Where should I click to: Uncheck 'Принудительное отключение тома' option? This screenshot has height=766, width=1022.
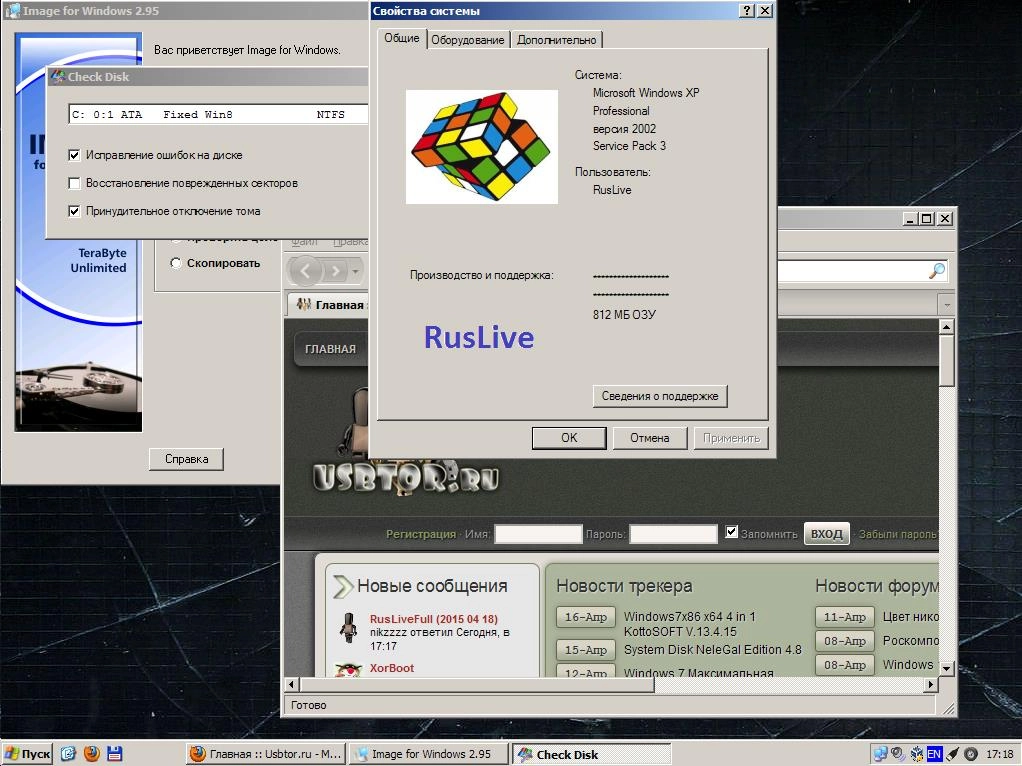74,211
